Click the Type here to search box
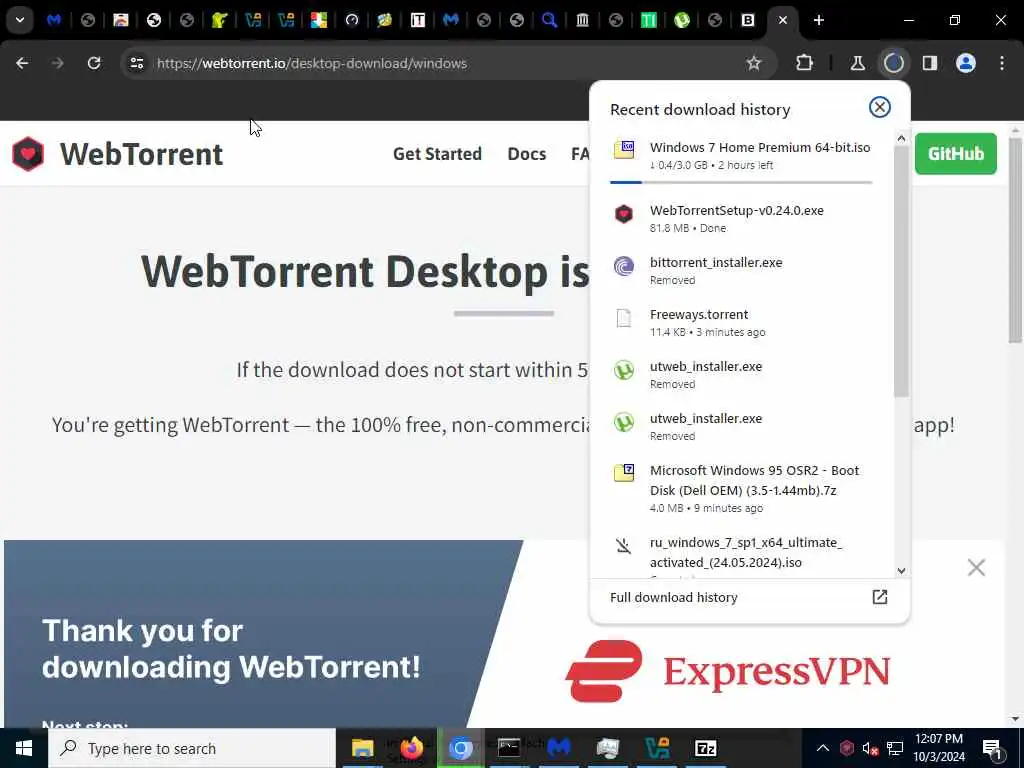This screenshot has height=768, width=1024. point(192,748)
